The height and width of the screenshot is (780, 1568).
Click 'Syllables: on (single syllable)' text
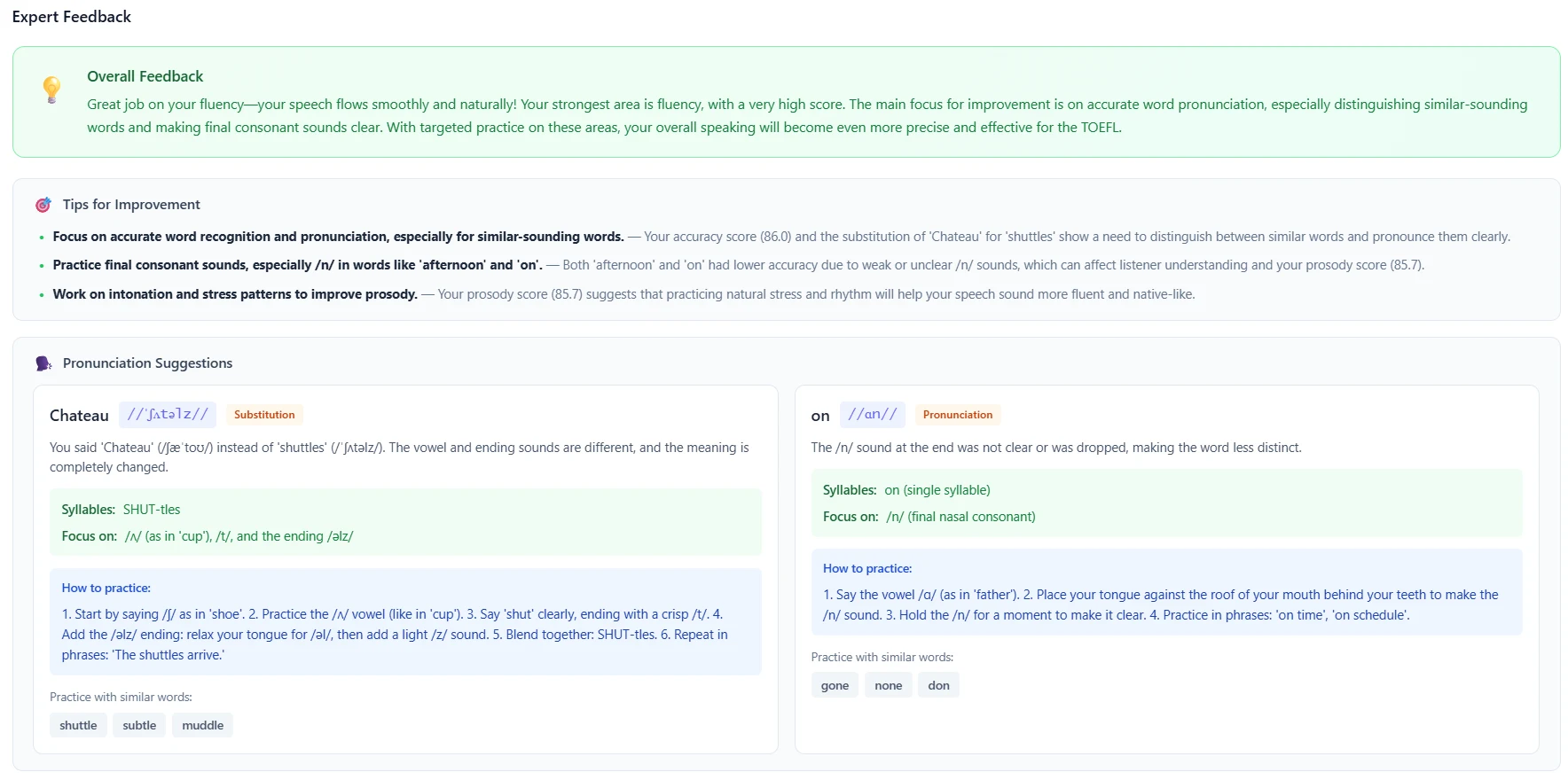coord(906,490)
